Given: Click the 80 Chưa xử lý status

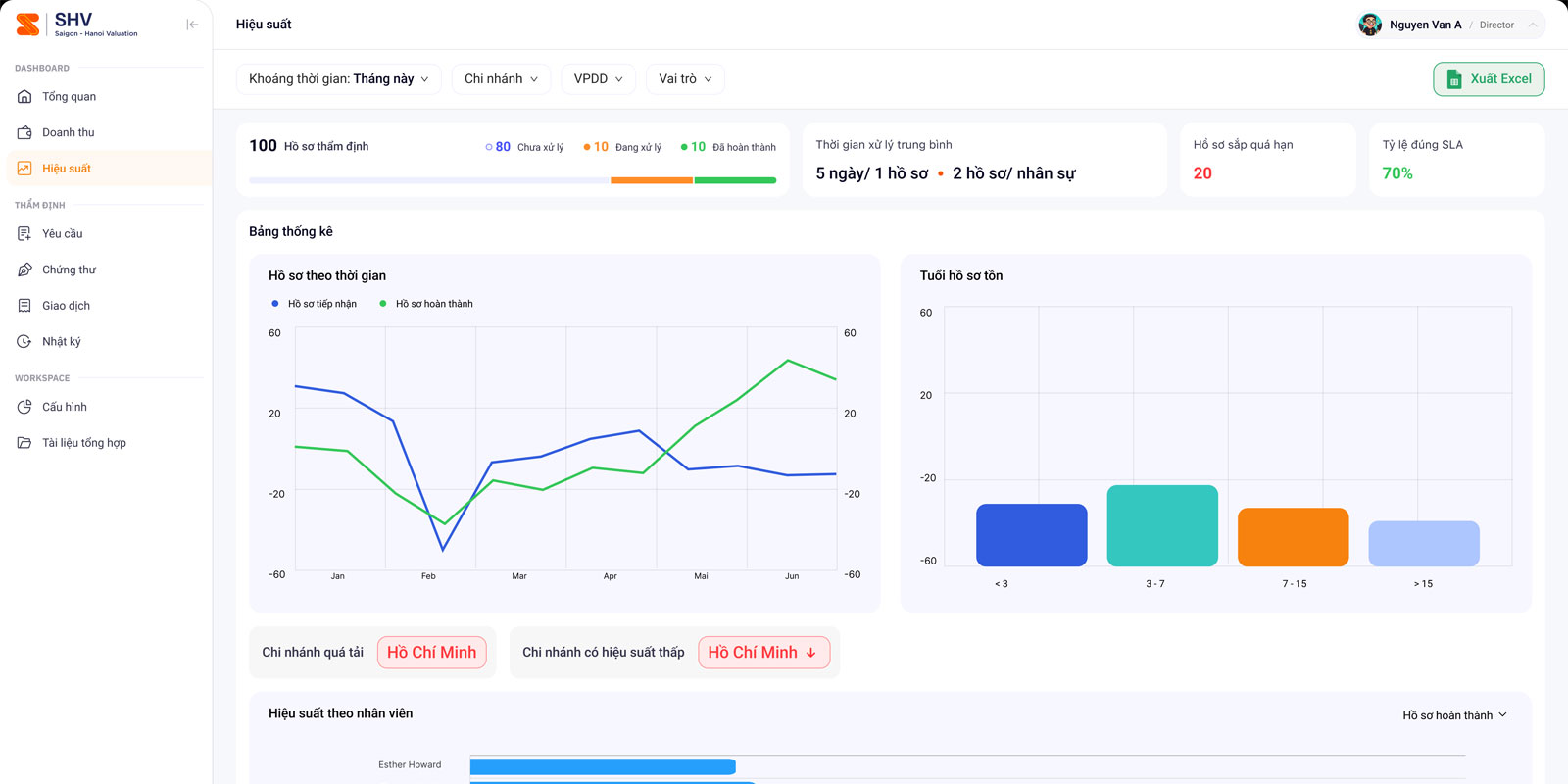Looking at the screenshot, I should pyautogui.click(x=524, y=147).
